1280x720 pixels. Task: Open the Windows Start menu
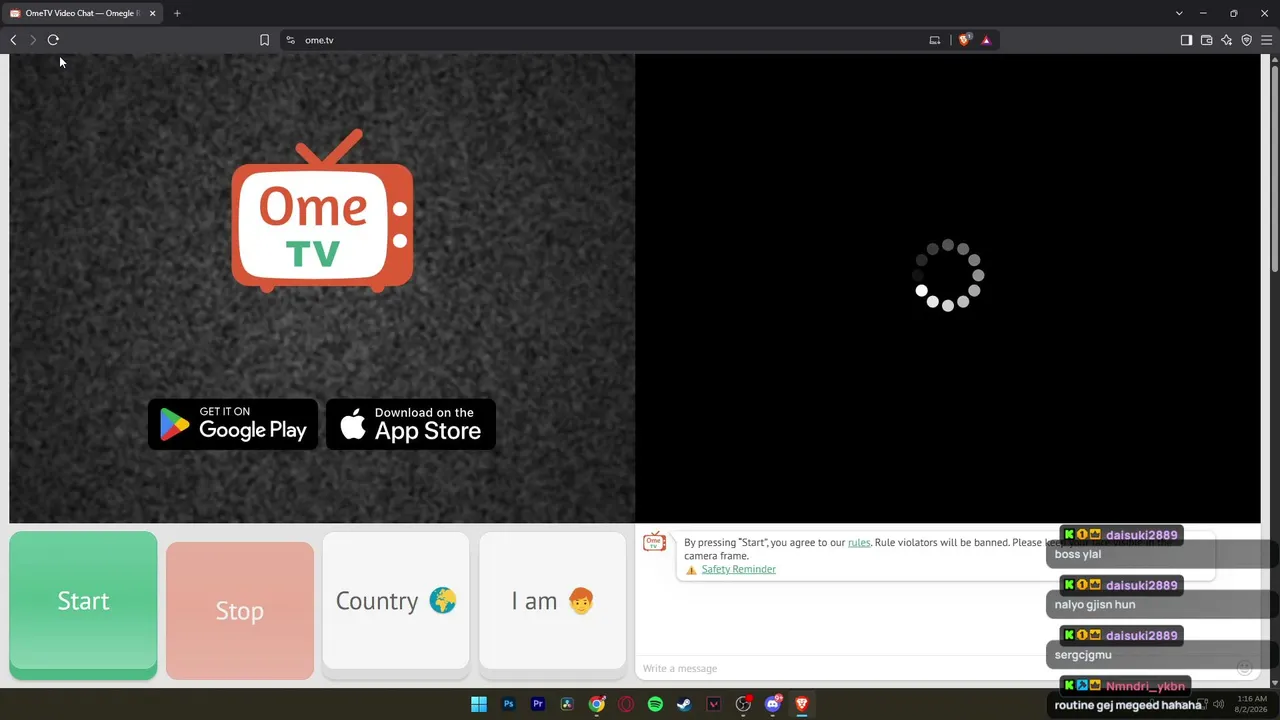479,704
